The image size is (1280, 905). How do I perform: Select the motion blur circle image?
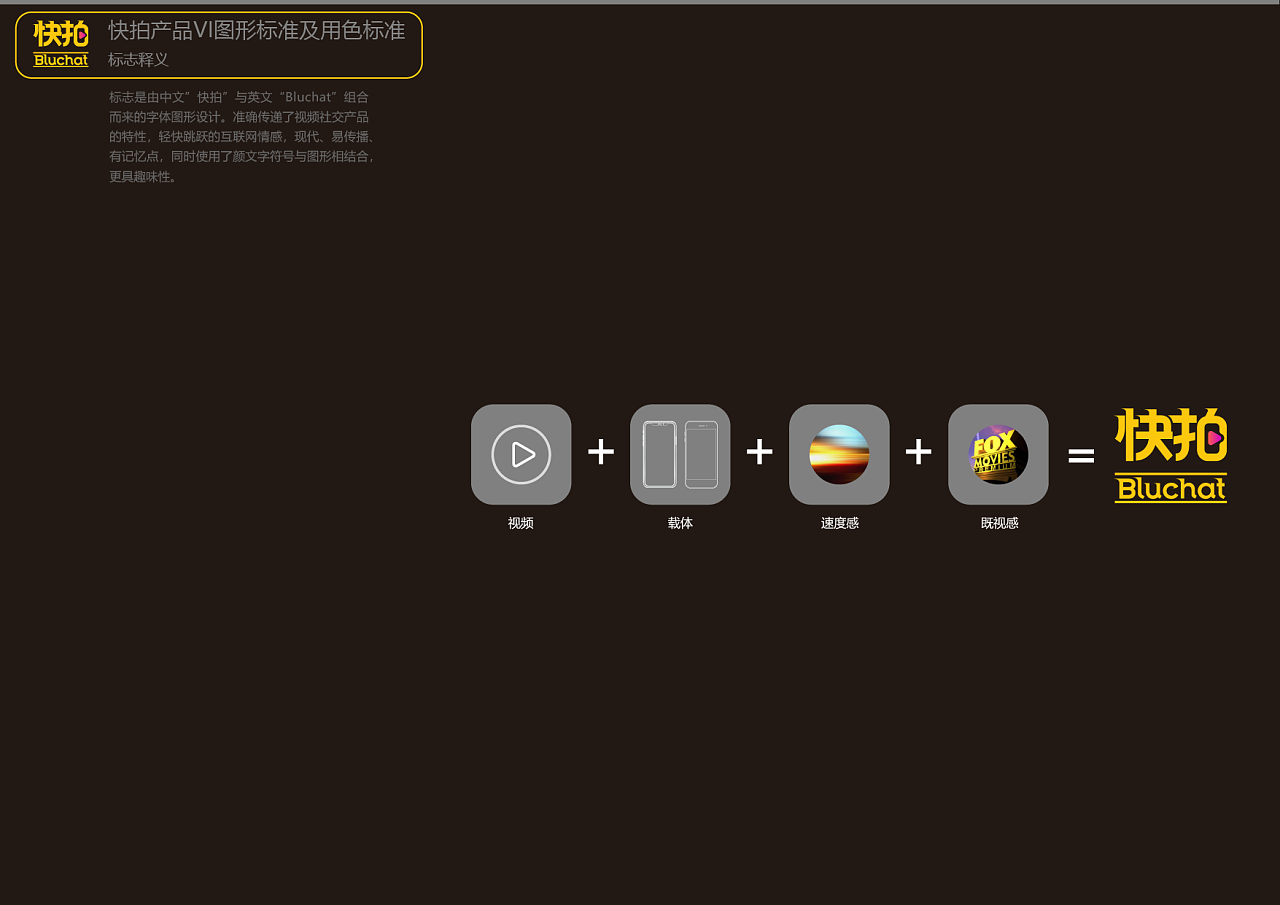click(839, 454)
